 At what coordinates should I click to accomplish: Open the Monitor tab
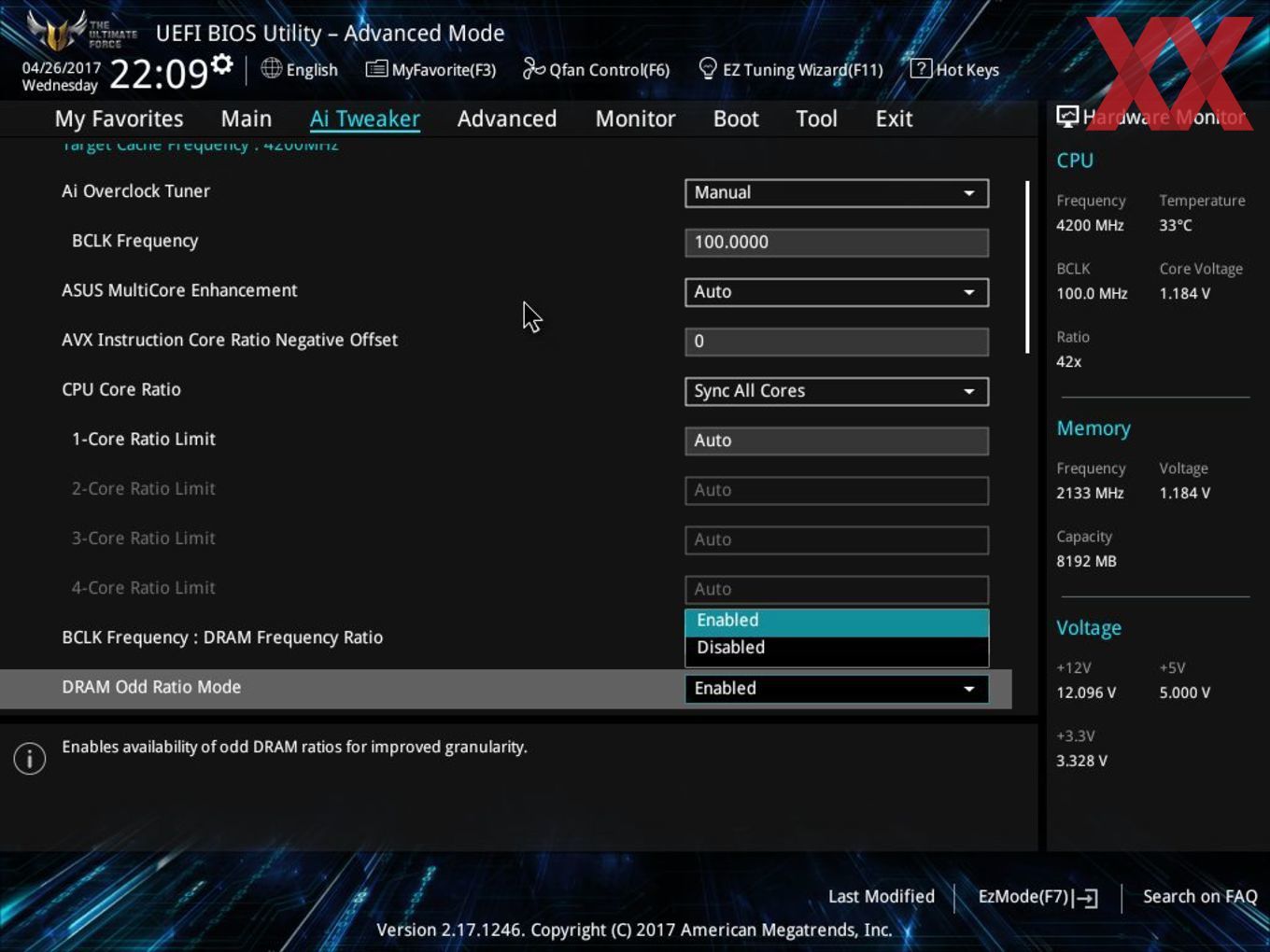coord(636,119)
